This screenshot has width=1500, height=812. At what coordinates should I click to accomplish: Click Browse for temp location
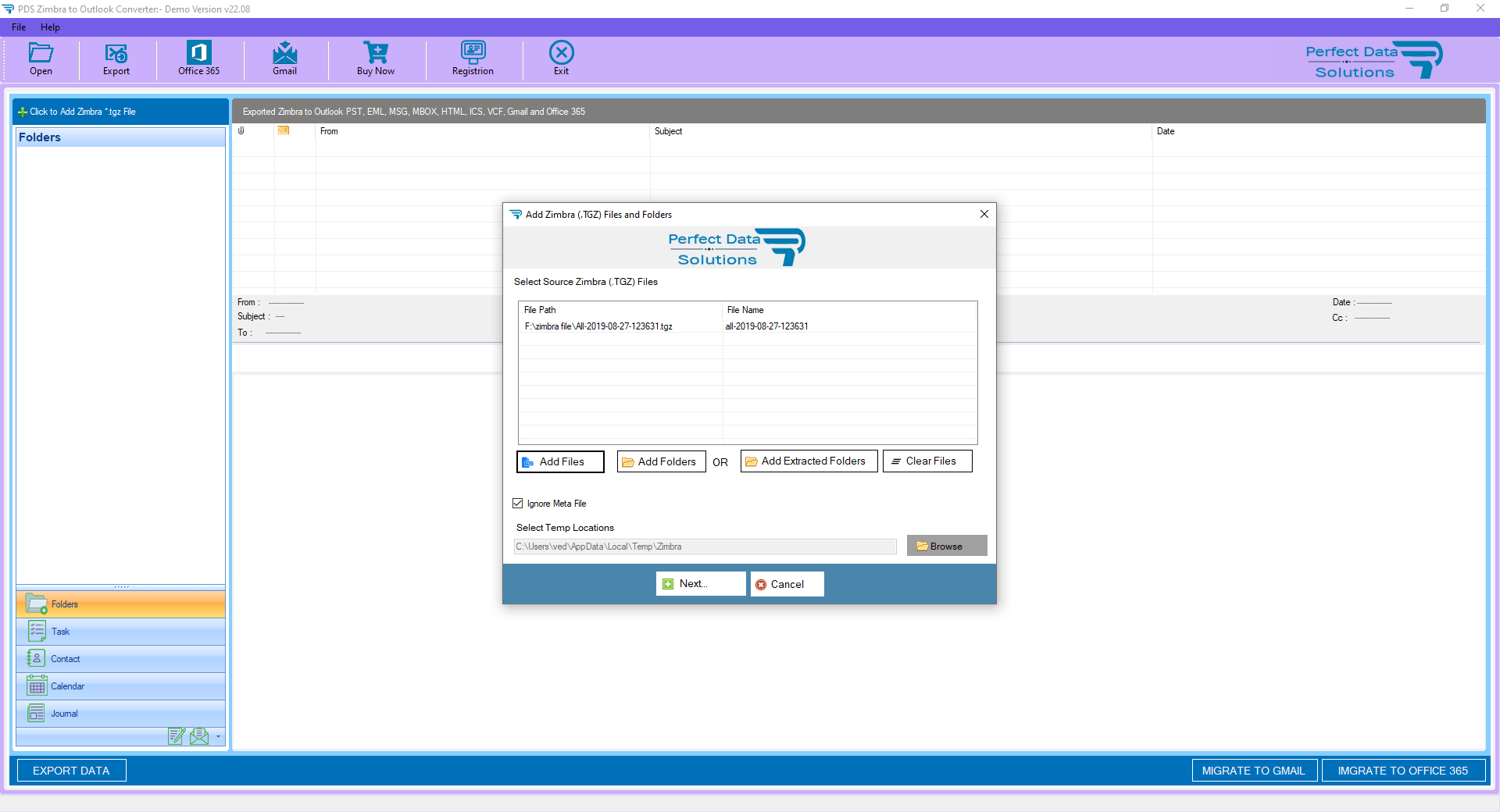click(947, 546)
